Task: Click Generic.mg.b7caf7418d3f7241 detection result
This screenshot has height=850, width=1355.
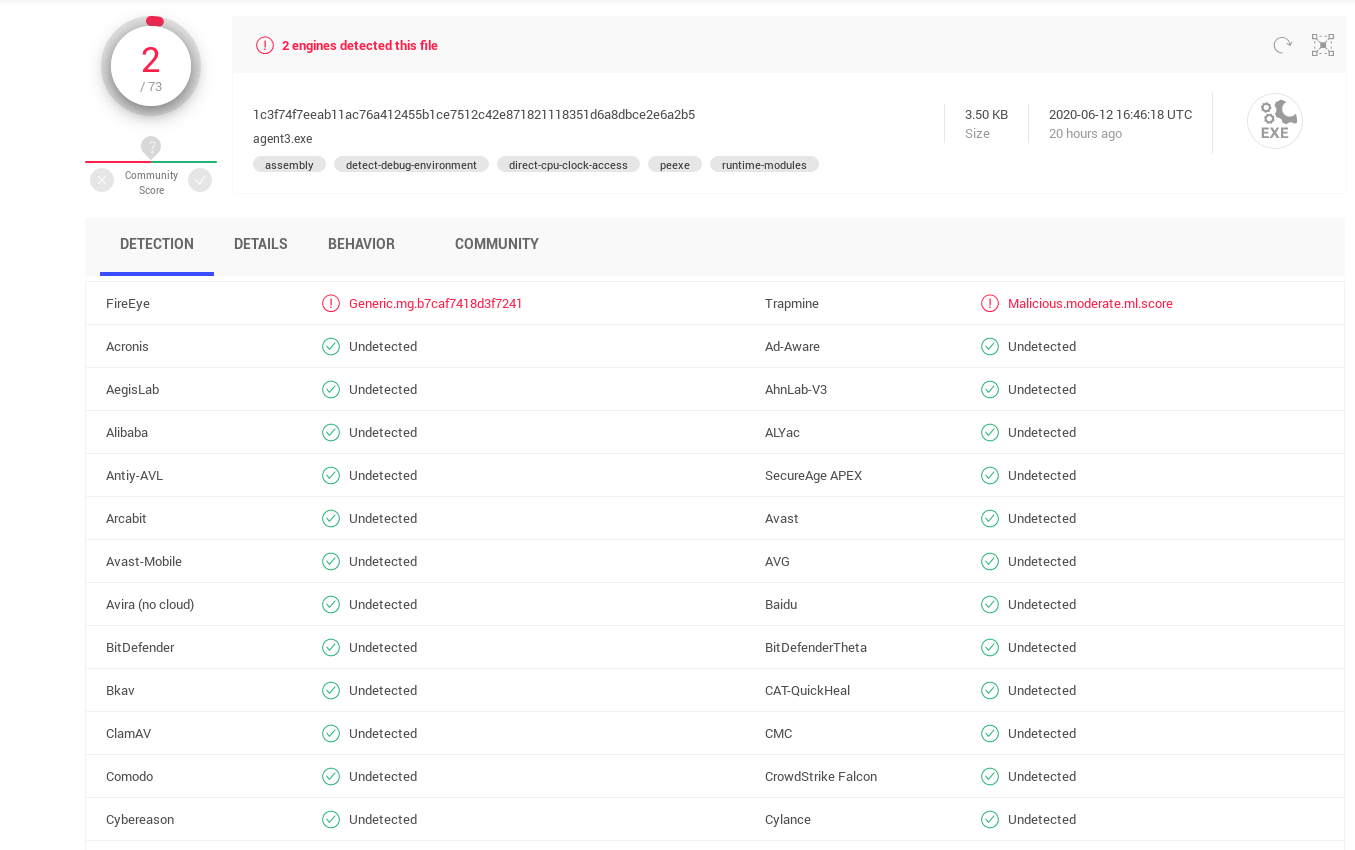Action: click(x=436, y=303)
